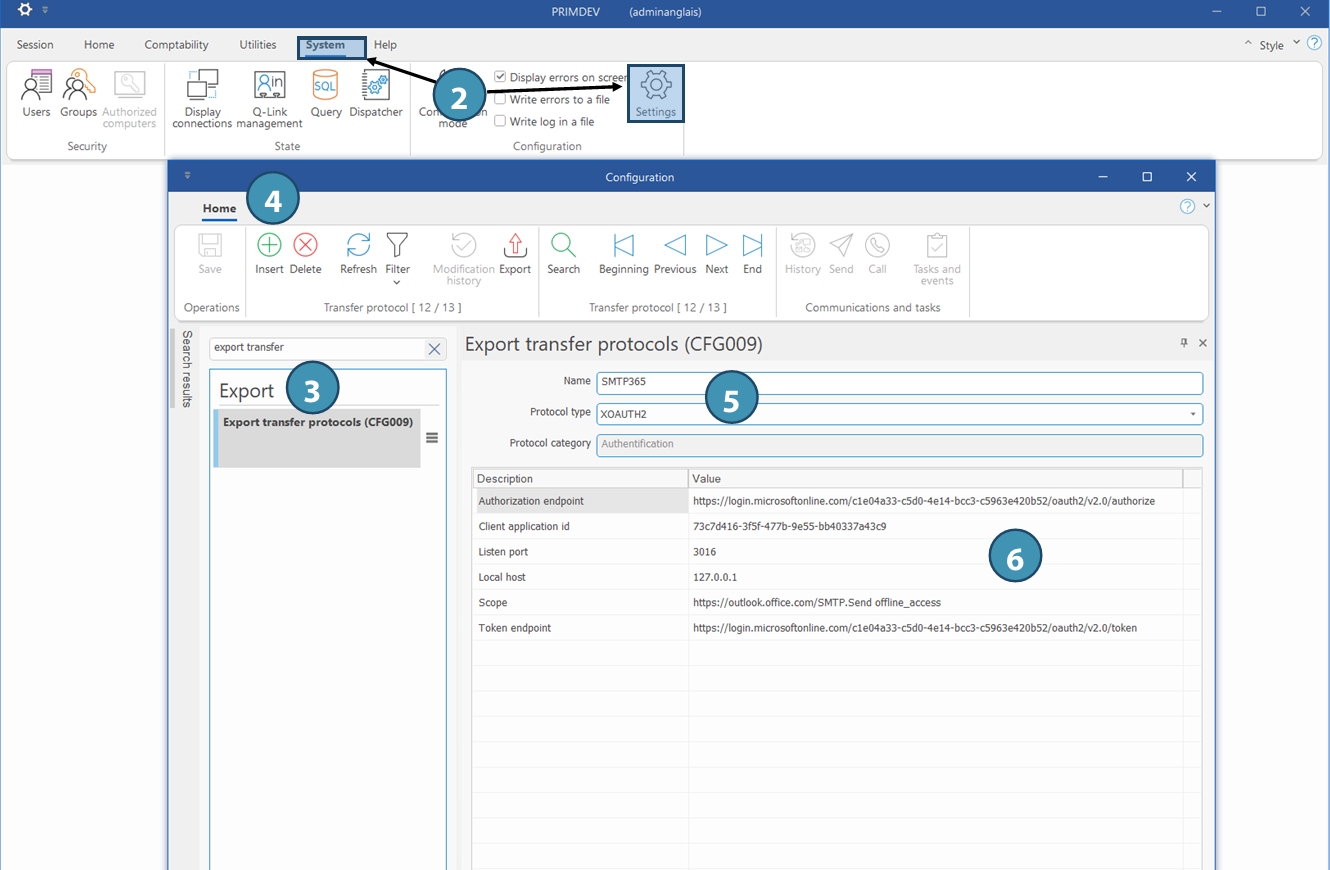Export the transfer protocol record
The width and height of the screenshot is (1330, 870).
tap(515, 246)
